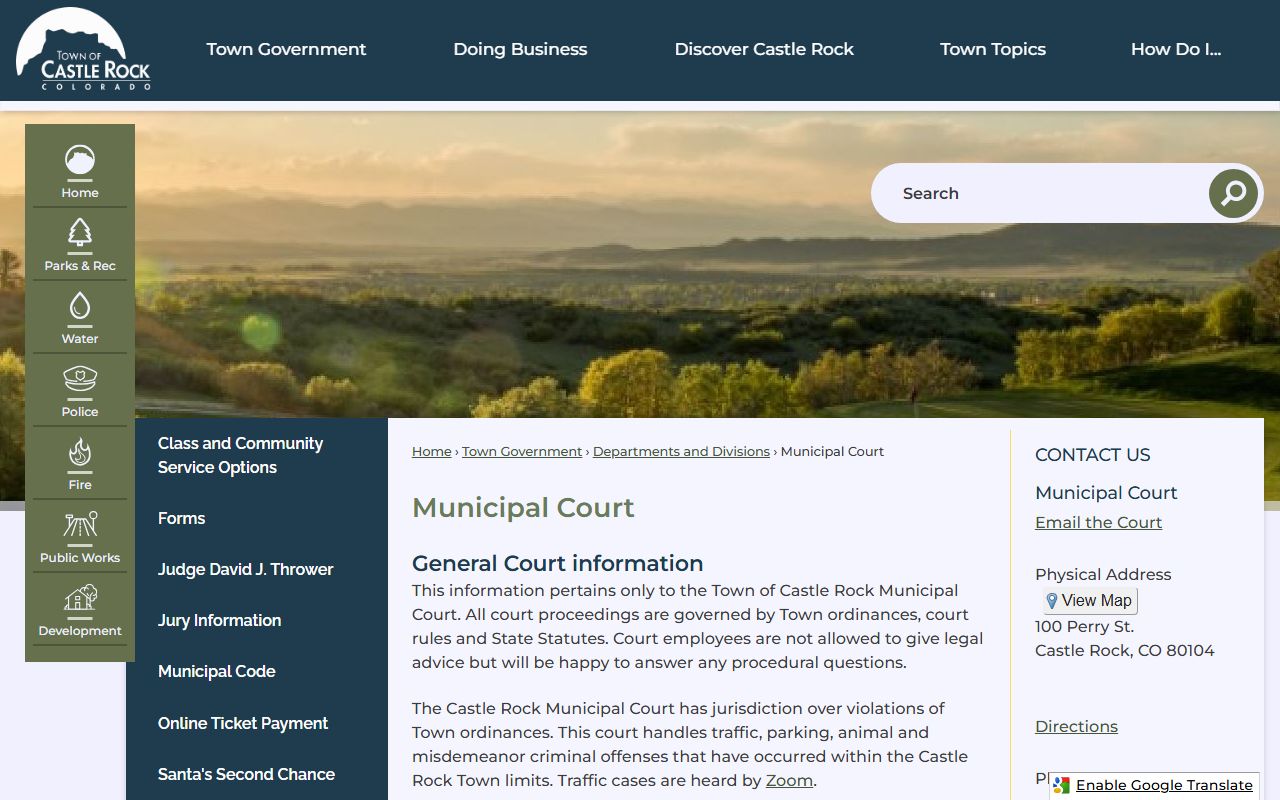Image resolution: width=1280 pixels, height=800 pixels.
Task: Go to Departments and Divisions breadcrumb
Action: [x=681, y=452]
